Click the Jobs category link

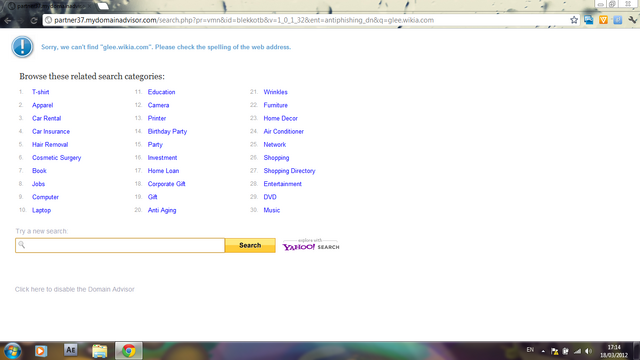coord(38,184)
